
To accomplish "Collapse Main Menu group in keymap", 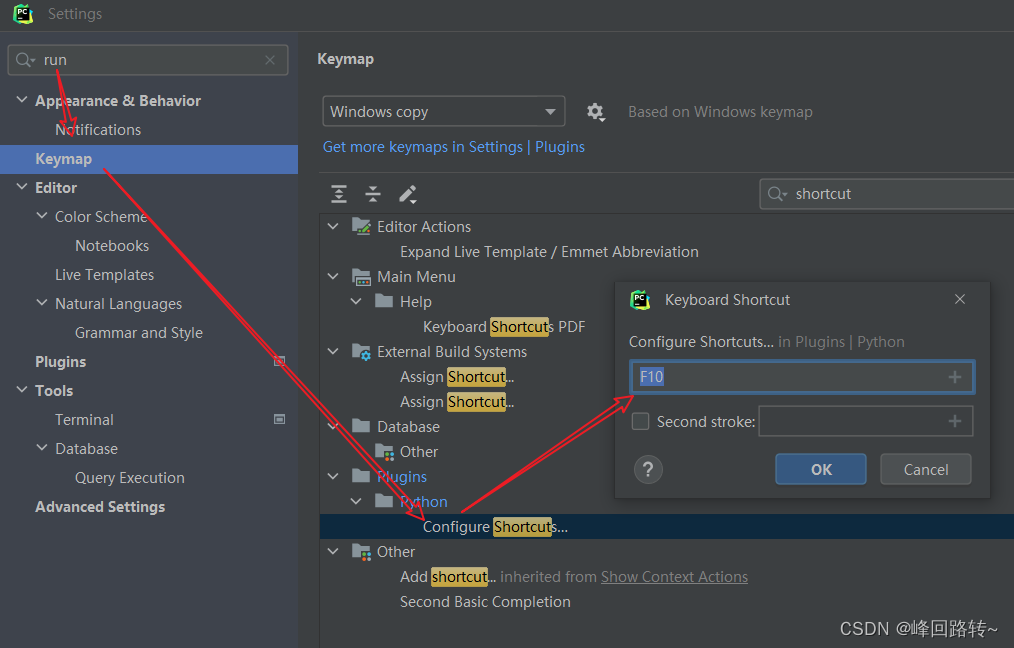I will (333, 277).
